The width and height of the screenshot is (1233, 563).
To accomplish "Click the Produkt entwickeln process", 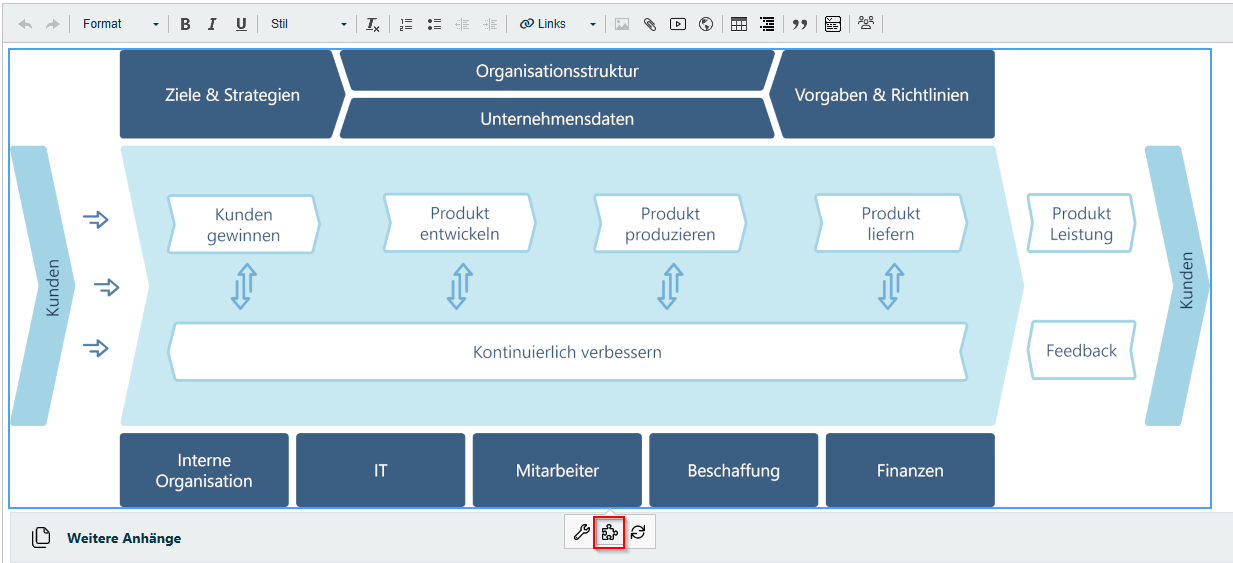I will [460, 224].
